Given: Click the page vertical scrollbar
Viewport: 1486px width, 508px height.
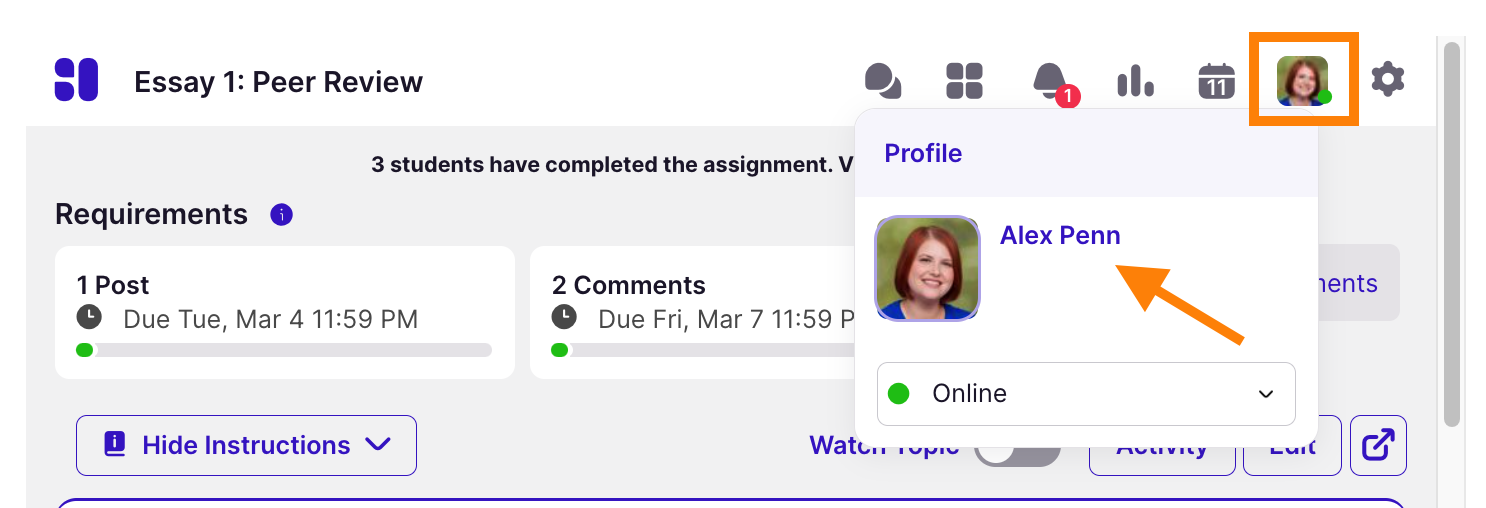Looking at the screenshot, I should coord(1452,232).
